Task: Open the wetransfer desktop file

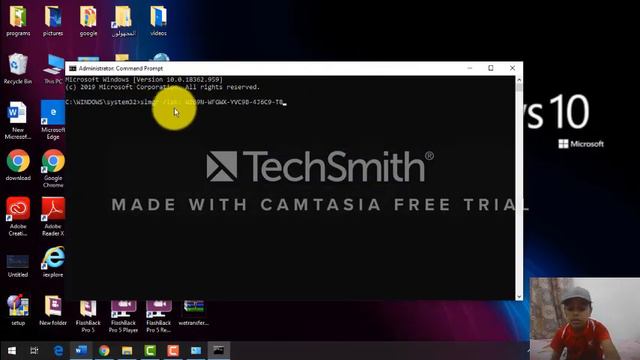Action: click(193, 313)
